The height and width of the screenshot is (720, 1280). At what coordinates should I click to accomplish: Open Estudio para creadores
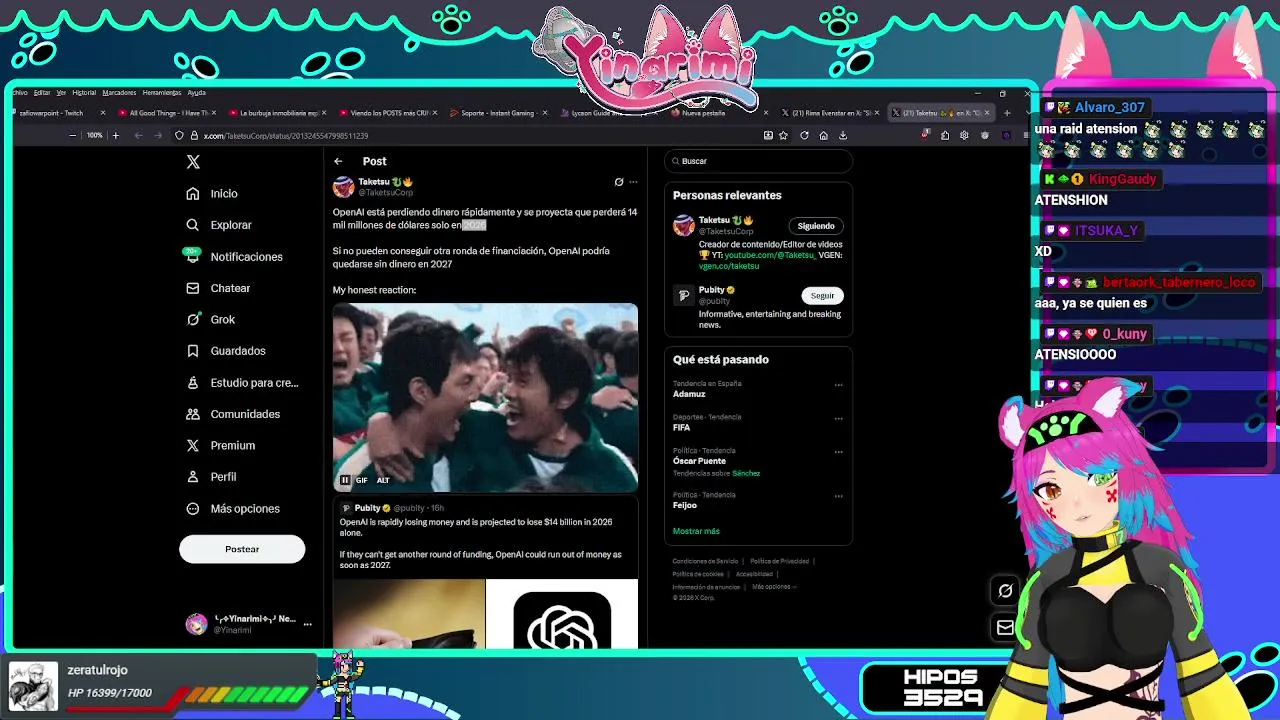click(243, 383)
